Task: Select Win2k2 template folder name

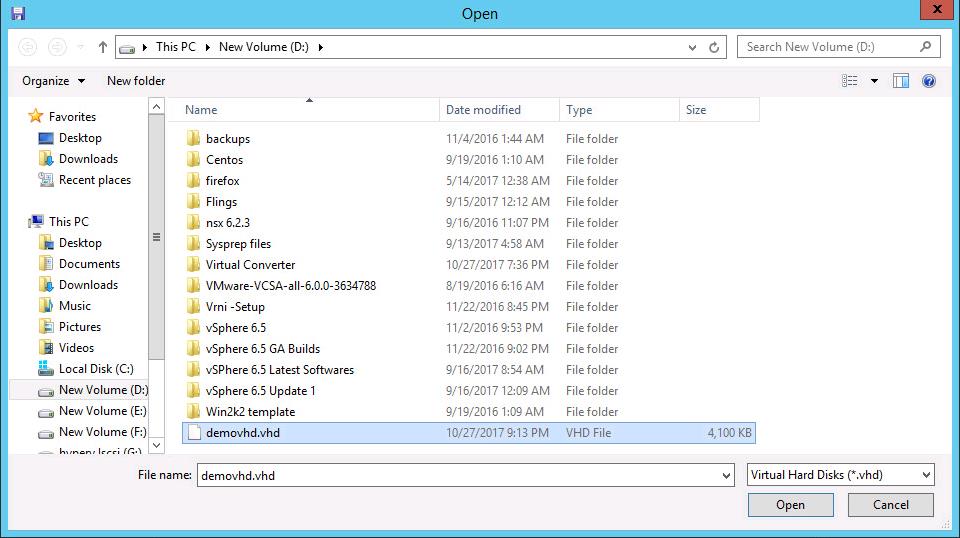Action: point(250,412)
